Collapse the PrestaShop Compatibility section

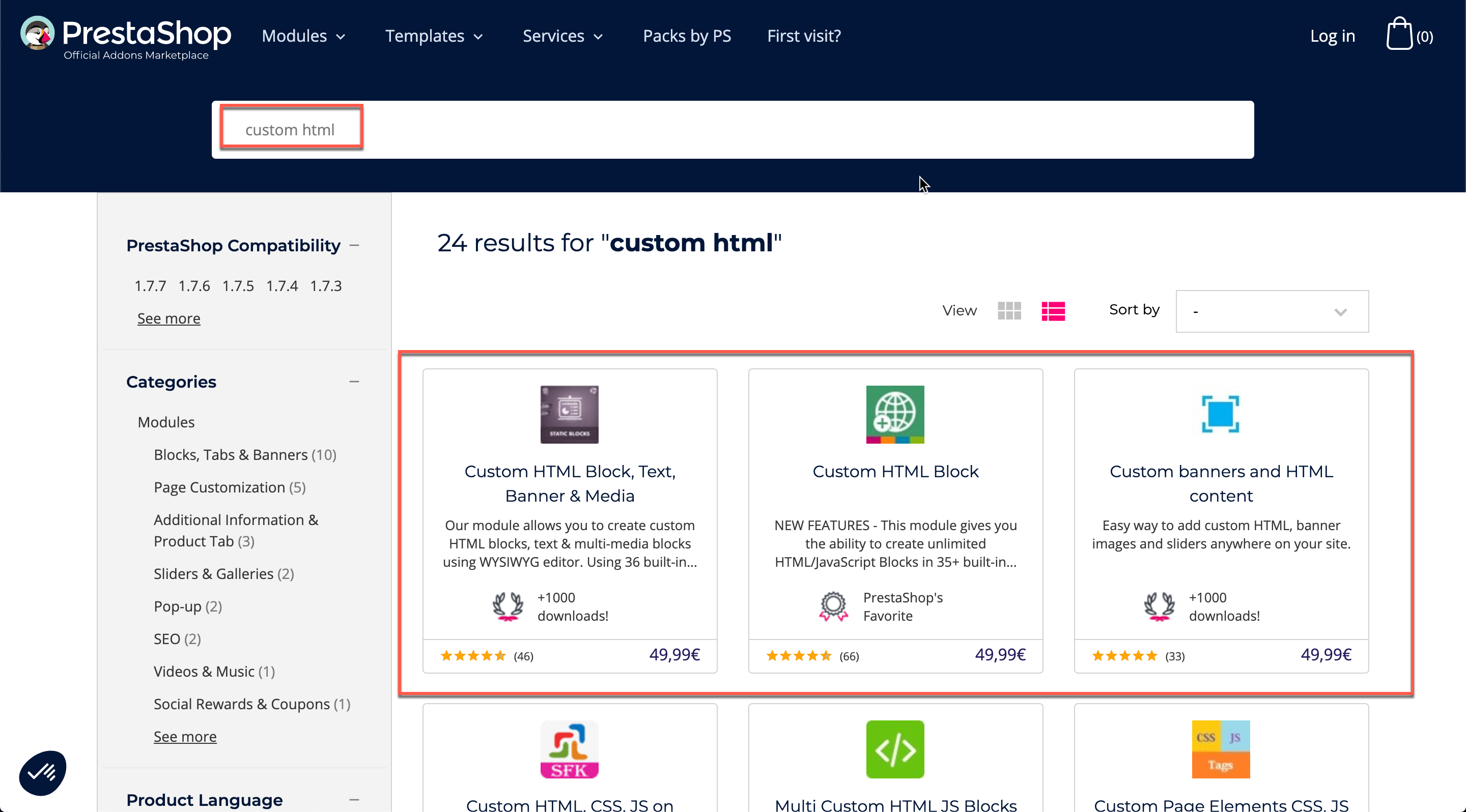tap(354, 245)
